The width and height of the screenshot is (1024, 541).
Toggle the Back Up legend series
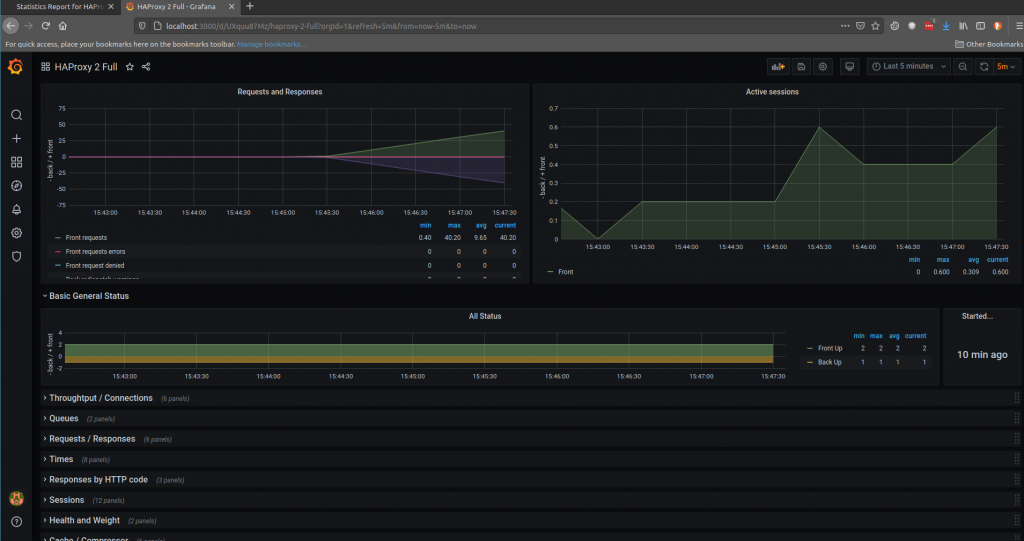829,362
